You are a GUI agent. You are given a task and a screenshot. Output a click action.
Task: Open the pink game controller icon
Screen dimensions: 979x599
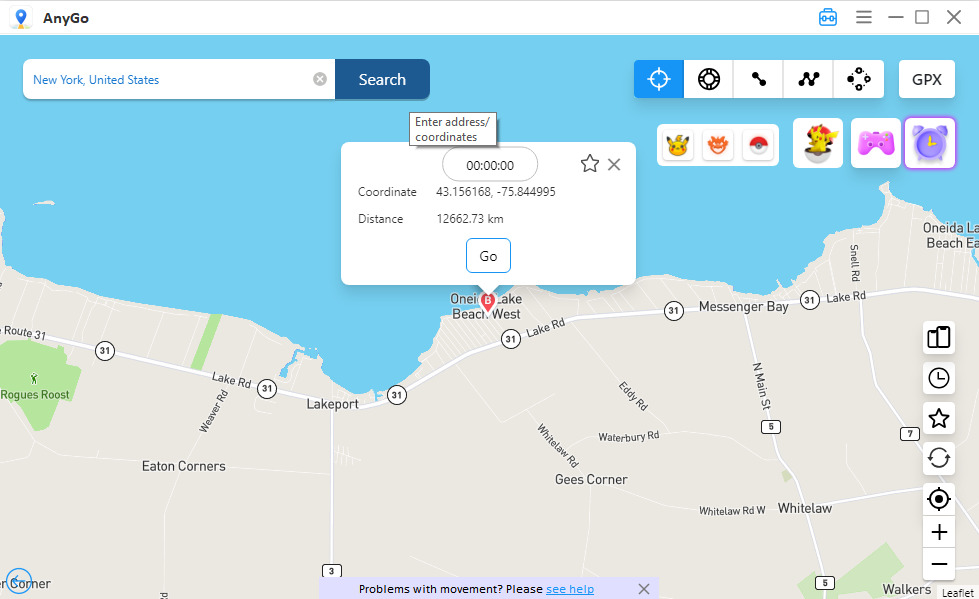tap(876, 143)
